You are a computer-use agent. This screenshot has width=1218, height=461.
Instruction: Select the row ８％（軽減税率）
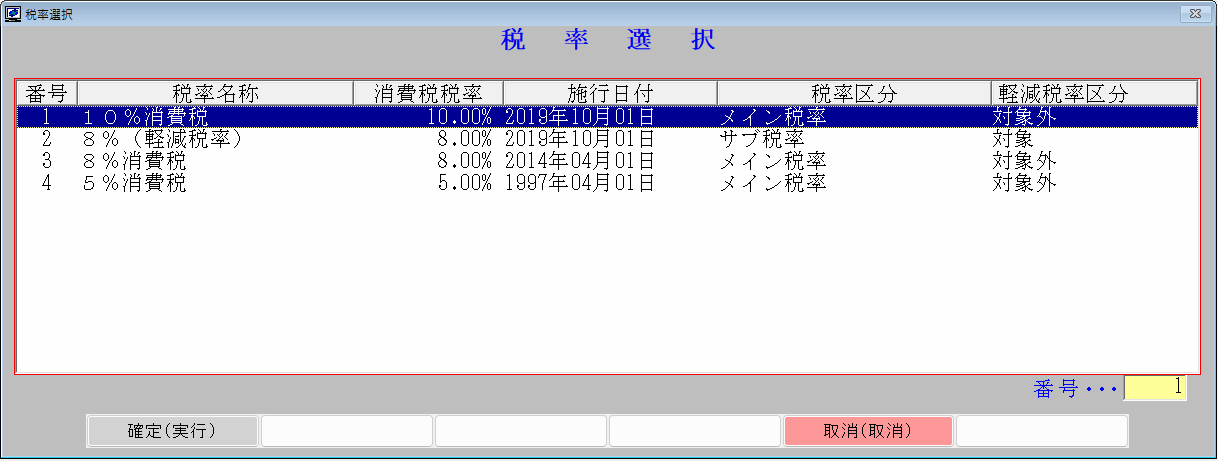pos(607,139)
